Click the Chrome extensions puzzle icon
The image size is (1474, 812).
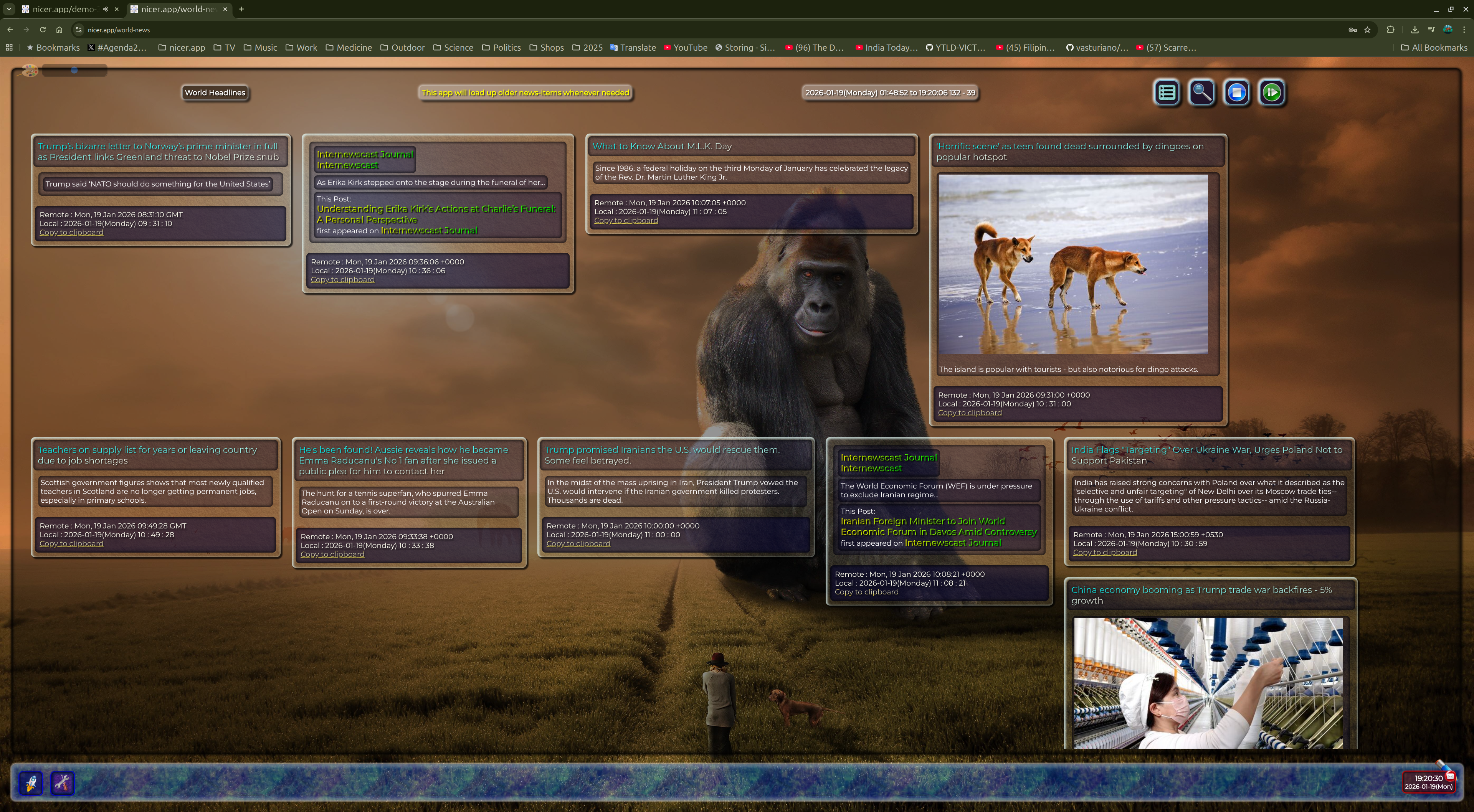(1390, 30)
